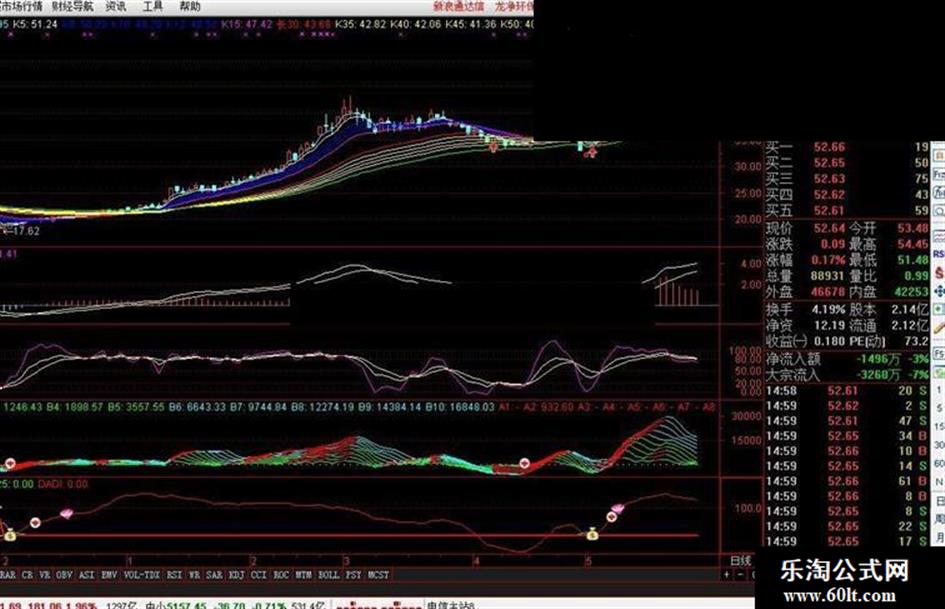945x609 pixels.
Task: Switch to the PSY indicator tab
Action: [353, 575]
